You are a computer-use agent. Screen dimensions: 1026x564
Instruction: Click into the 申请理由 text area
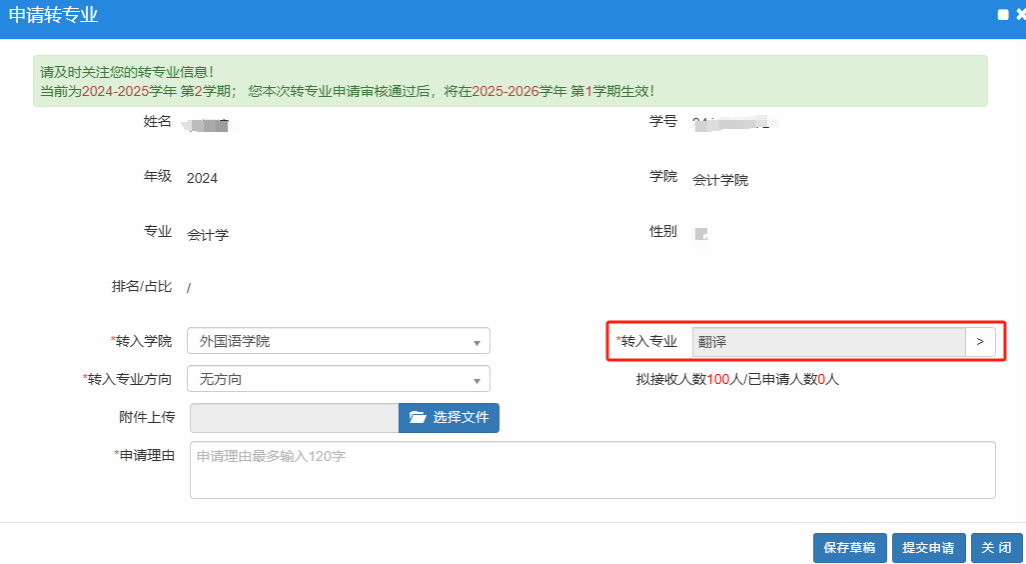click(592, 469)
